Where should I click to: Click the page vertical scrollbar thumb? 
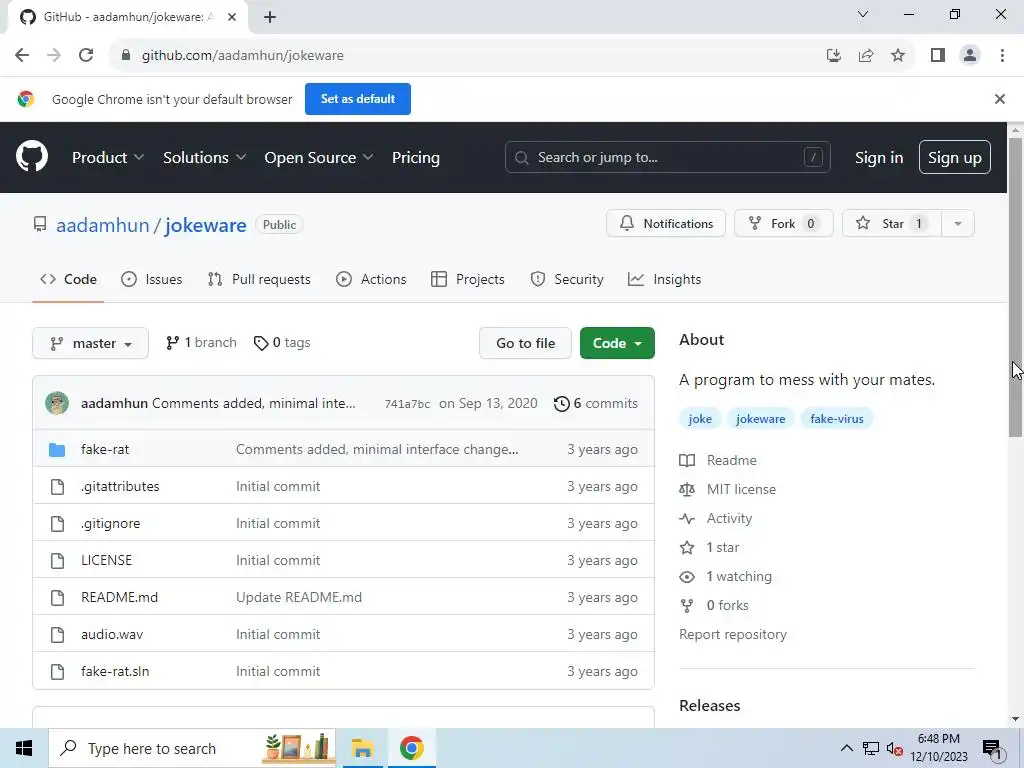[x=1015, y=287]
